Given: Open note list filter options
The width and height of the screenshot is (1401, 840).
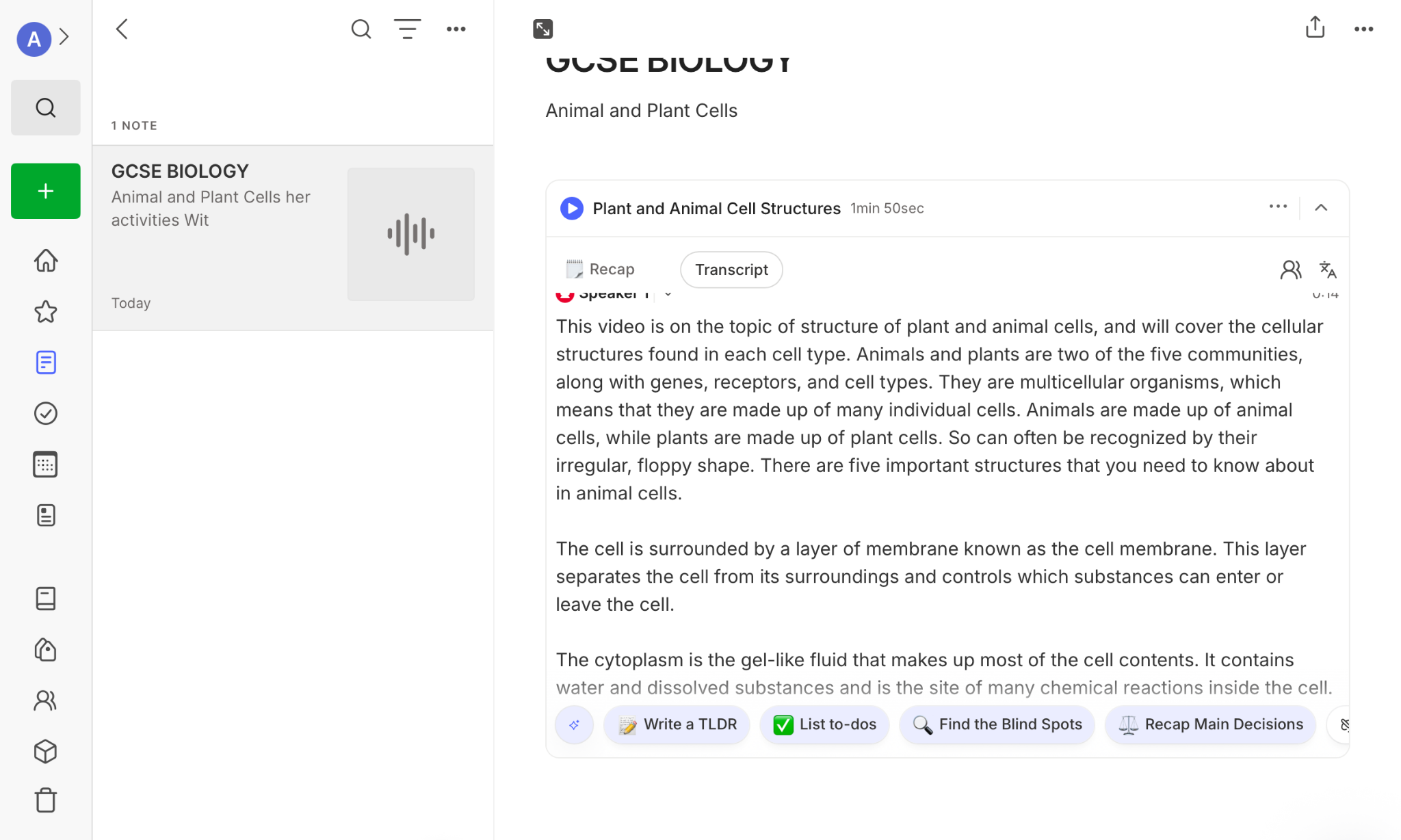Looking at the screenshot, I should 408,29.
